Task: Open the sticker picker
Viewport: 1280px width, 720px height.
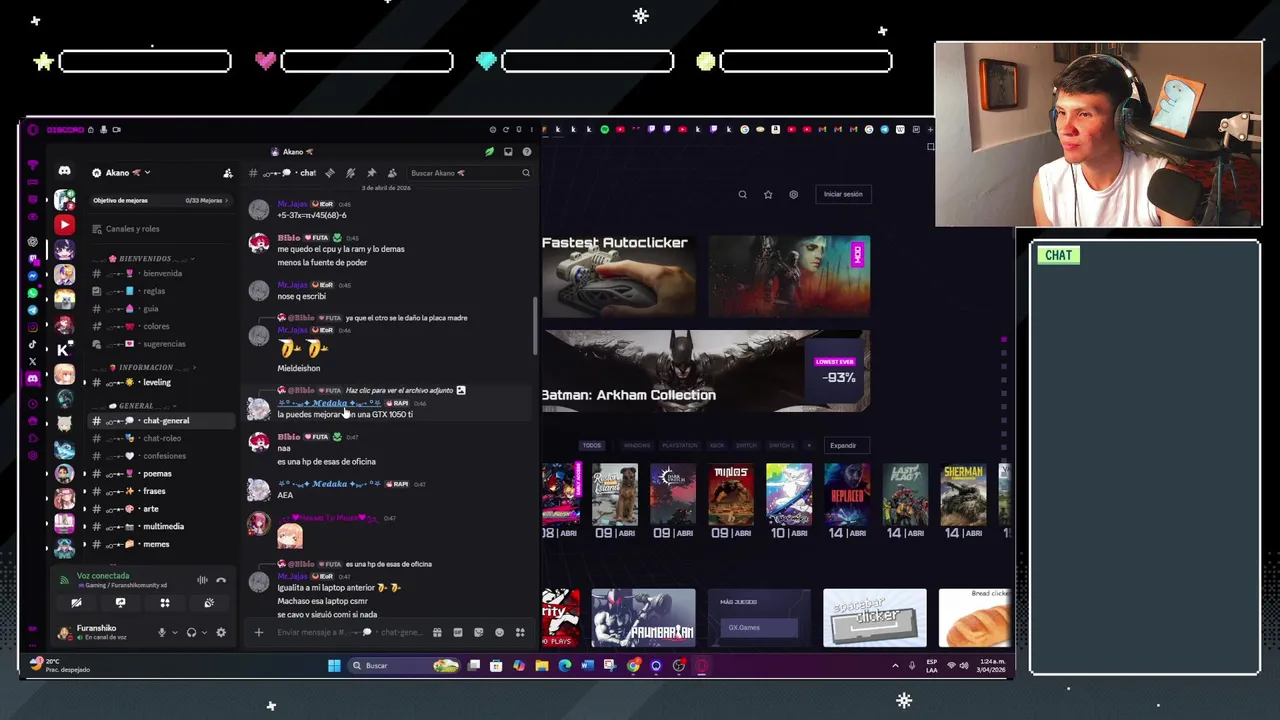Action: 479,632
